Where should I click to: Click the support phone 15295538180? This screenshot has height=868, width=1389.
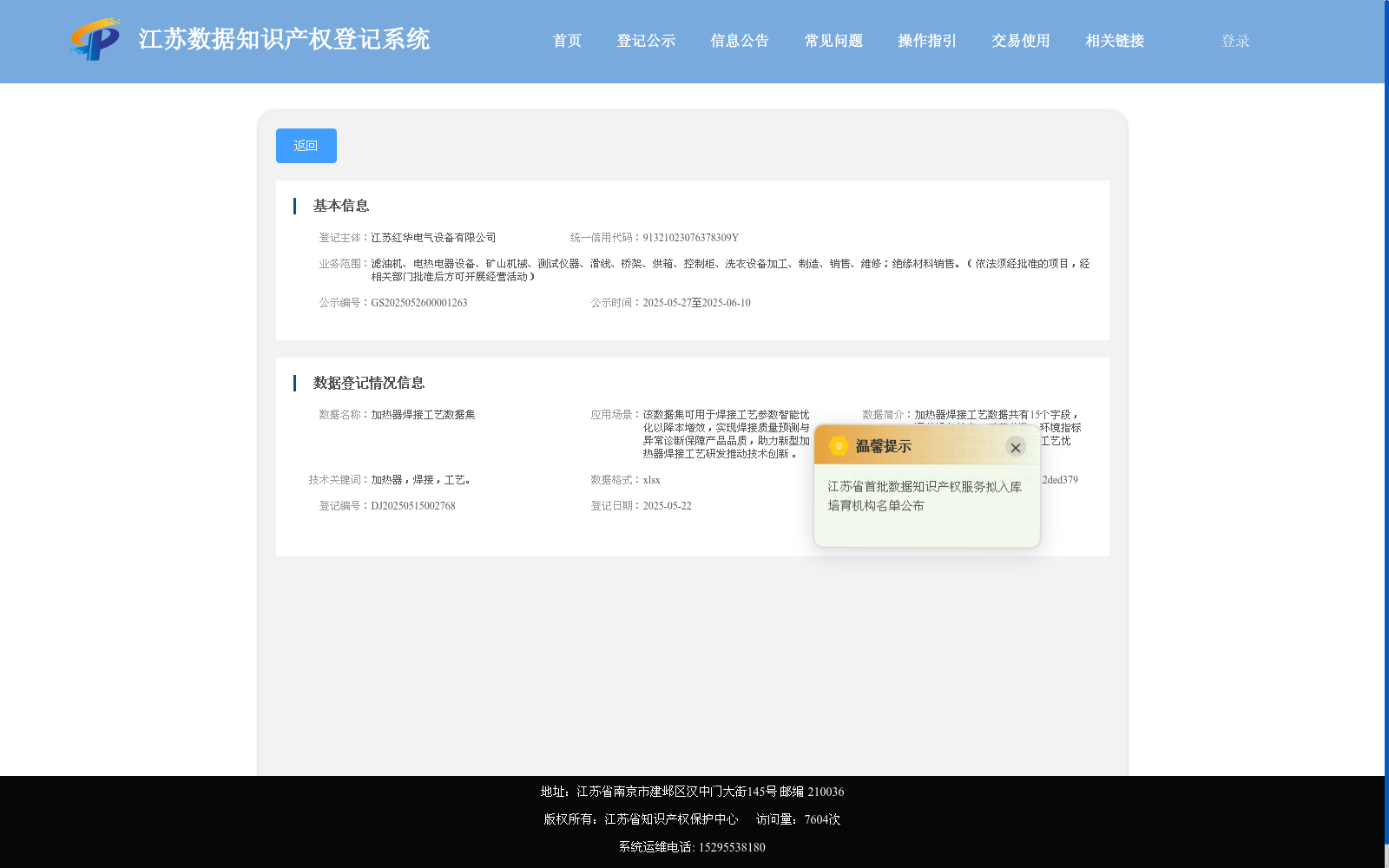tap(732, 847)
